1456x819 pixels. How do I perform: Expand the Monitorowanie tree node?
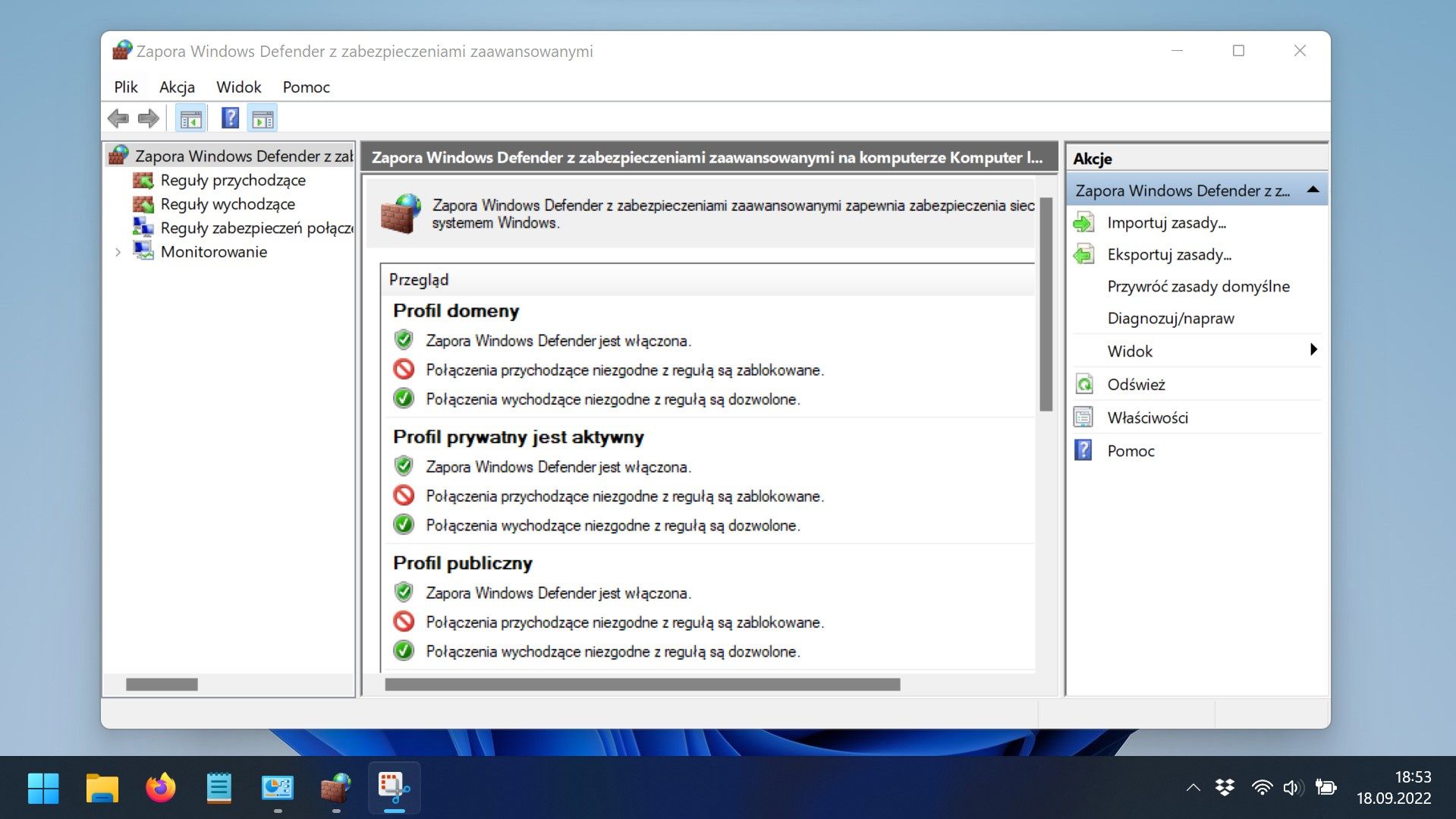(118, 252)
